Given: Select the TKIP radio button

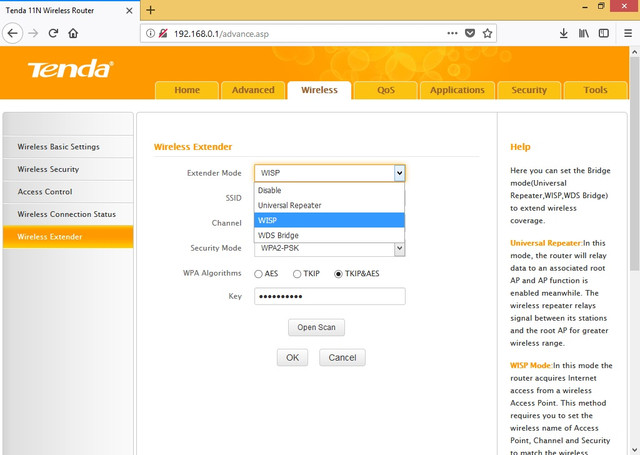Looking at the screenshot, I should [x=297, y=274].
